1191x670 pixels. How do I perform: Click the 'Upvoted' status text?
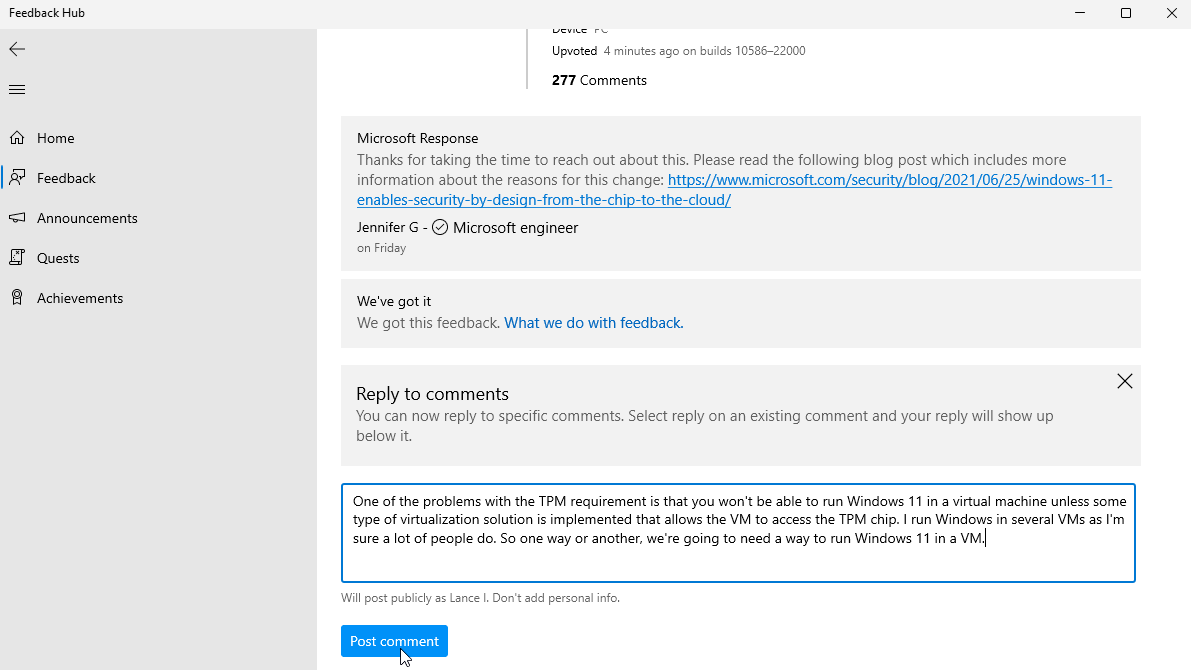point(574,51)
